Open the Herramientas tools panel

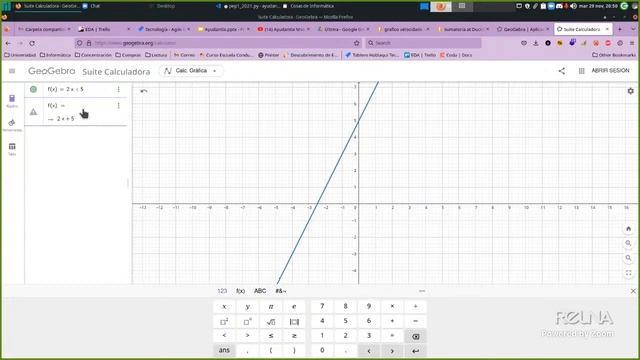12,125
